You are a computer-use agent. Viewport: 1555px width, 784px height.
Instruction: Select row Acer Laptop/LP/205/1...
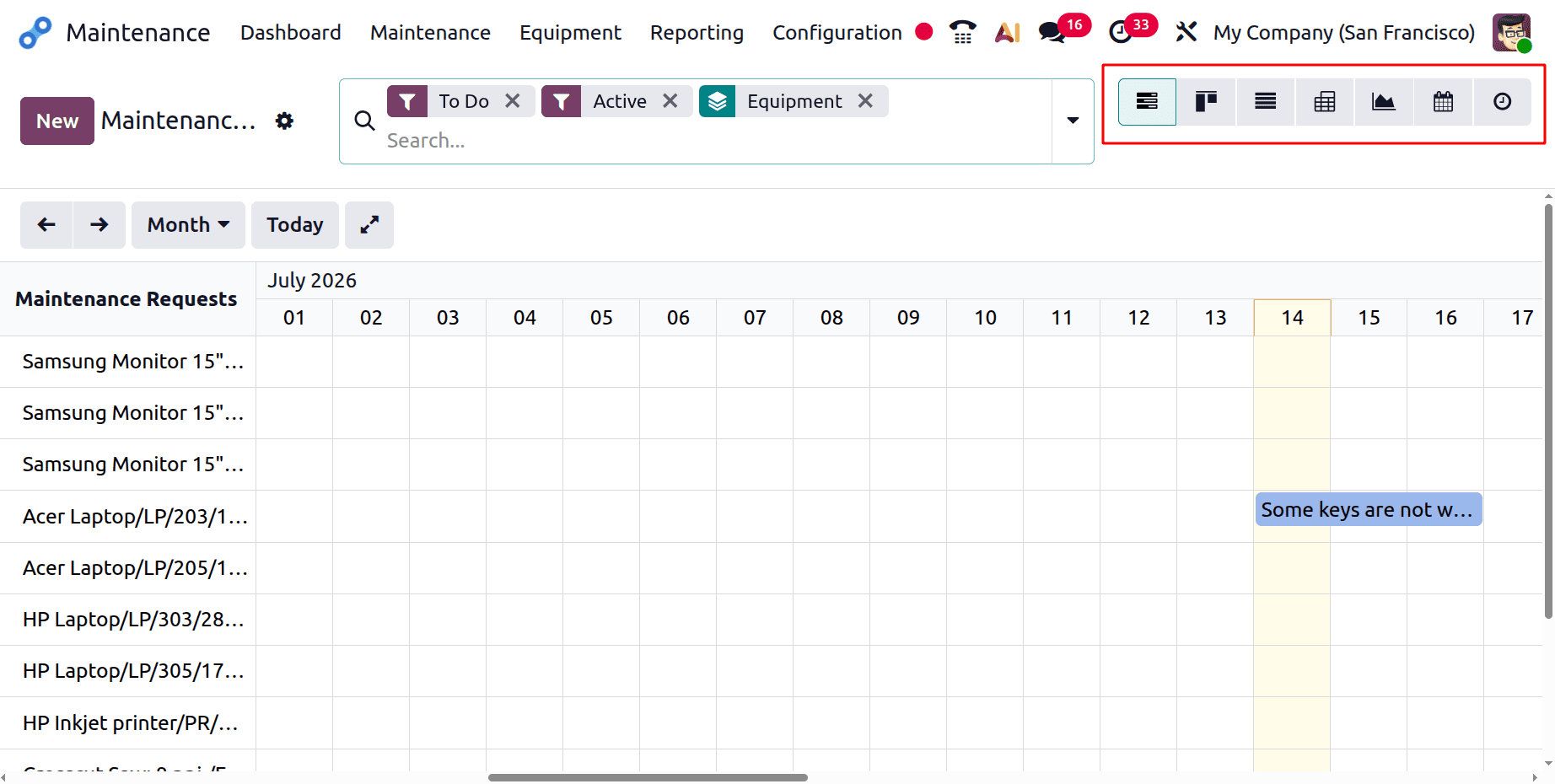(x=128, y=568)
